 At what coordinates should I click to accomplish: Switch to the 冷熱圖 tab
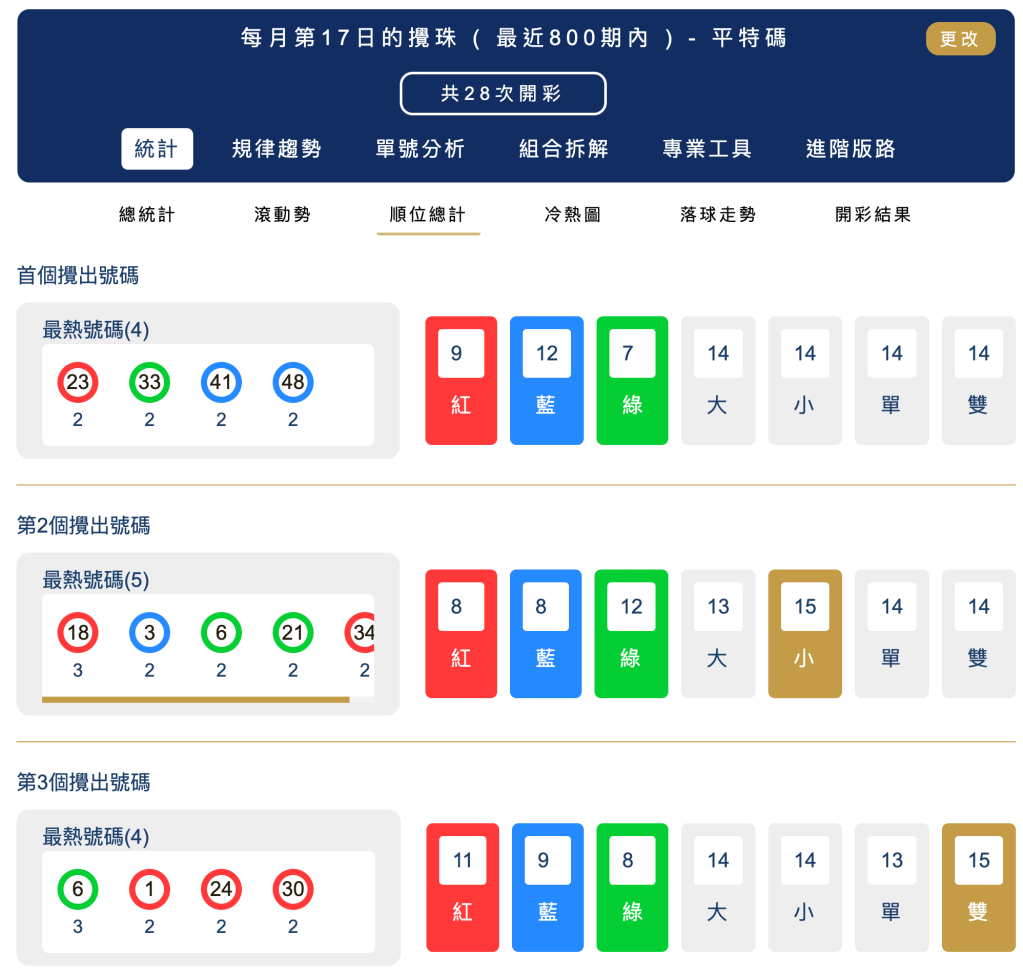point(571,214)
